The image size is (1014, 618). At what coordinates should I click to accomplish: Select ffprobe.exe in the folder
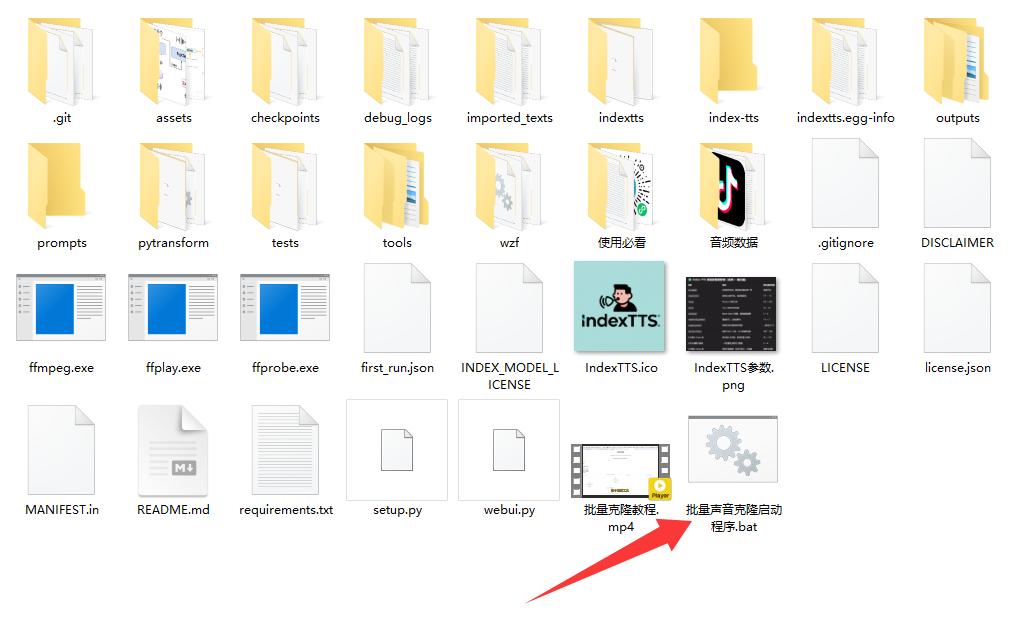coord(285,314)
